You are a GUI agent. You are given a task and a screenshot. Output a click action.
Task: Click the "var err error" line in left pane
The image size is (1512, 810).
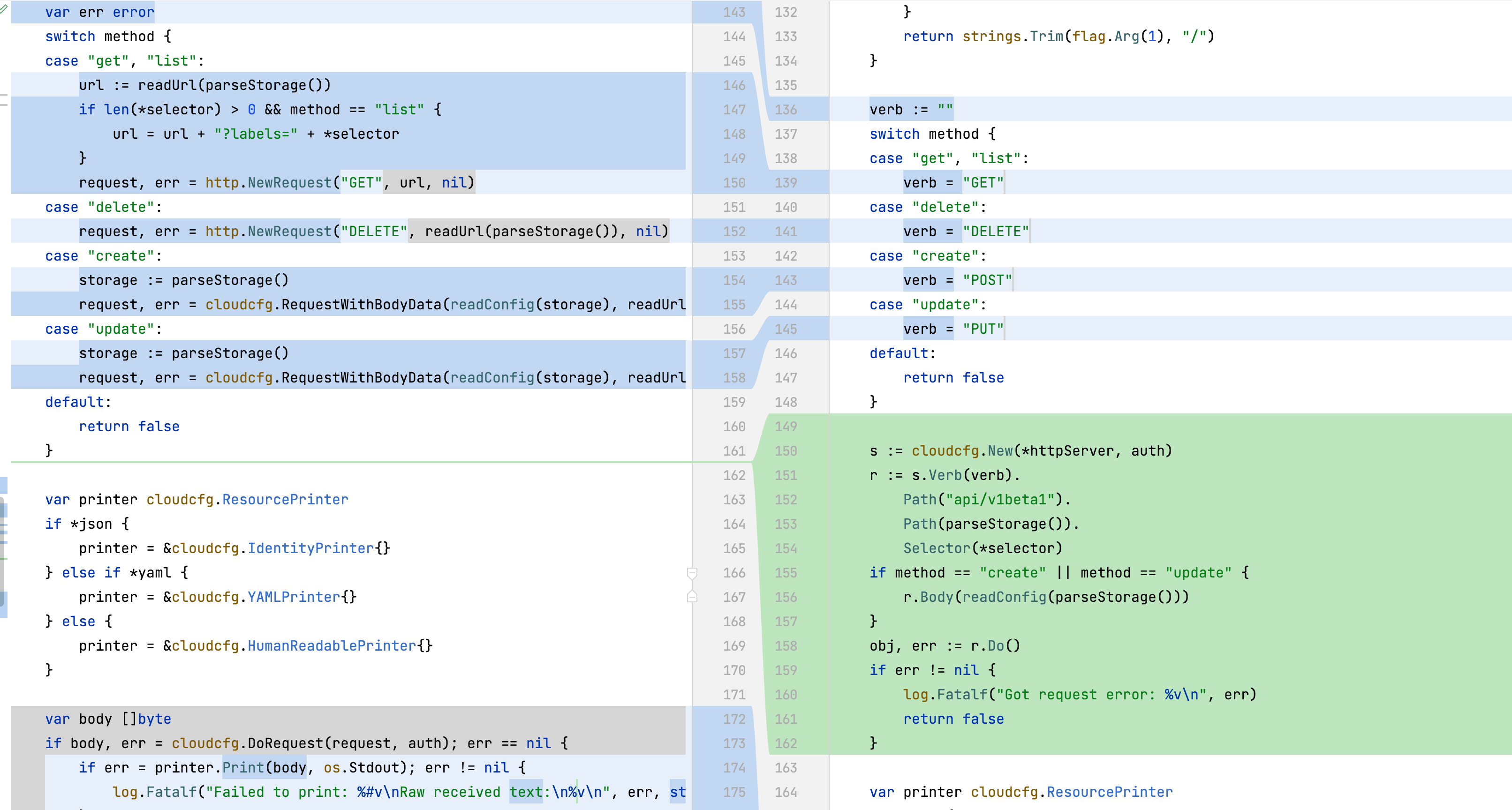(x=100, y=12)
